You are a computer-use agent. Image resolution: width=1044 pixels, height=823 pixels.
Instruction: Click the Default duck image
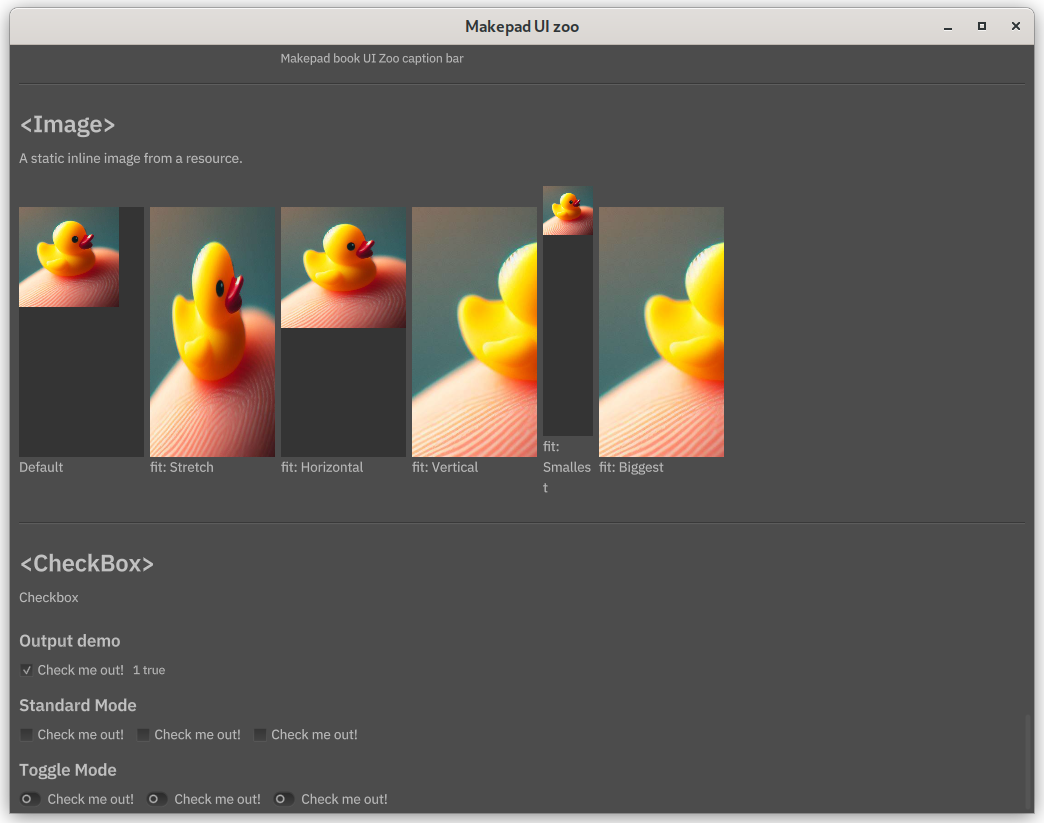coord(69,257)
